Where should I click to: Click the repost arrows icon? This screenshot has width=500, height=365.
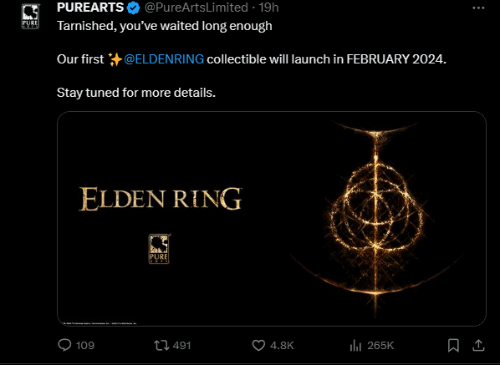pos(161,345)
